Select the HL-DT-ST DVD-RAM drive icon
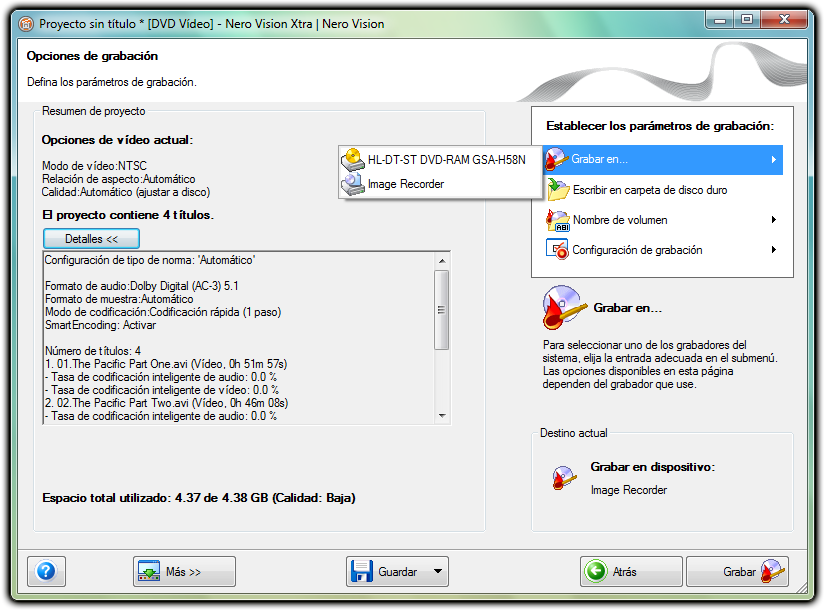Viewport: 825px width, 610px height. click(x=353, y=160)
